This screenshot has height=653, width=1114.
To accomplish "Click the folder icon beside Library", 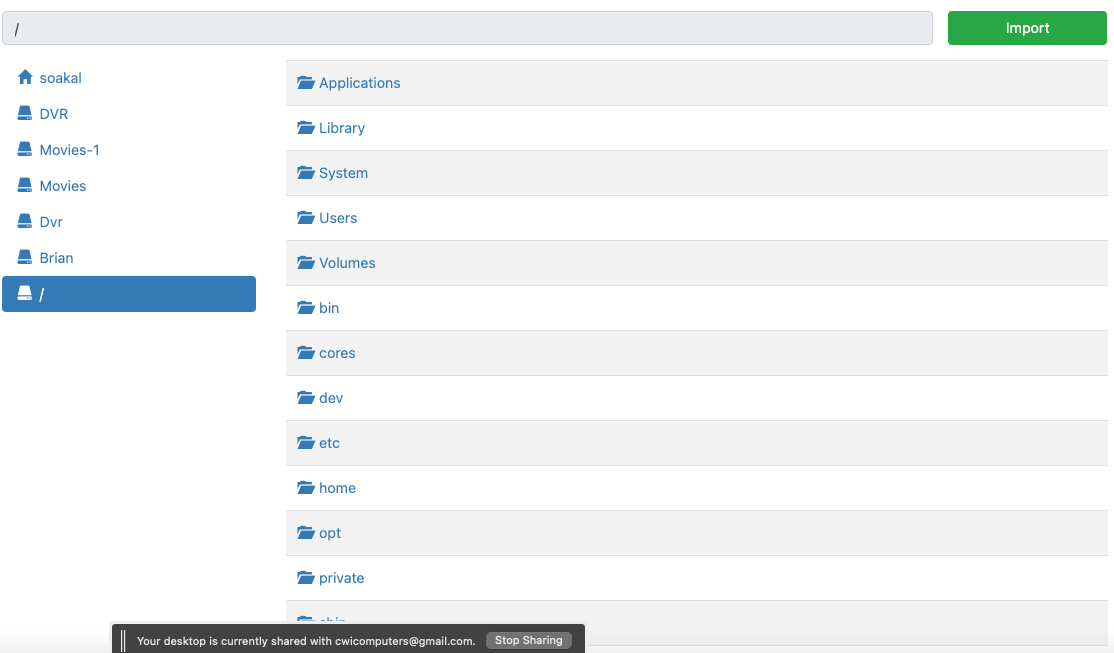I will point(306,128).
